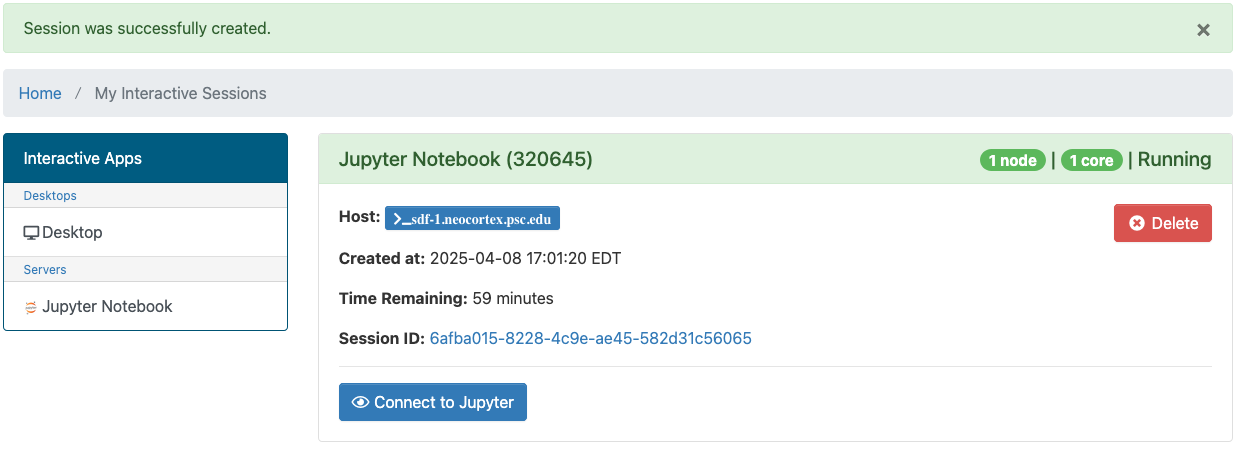Click the Running status label
This screenshot has width=1254, height=454.
coord(1174,159)
